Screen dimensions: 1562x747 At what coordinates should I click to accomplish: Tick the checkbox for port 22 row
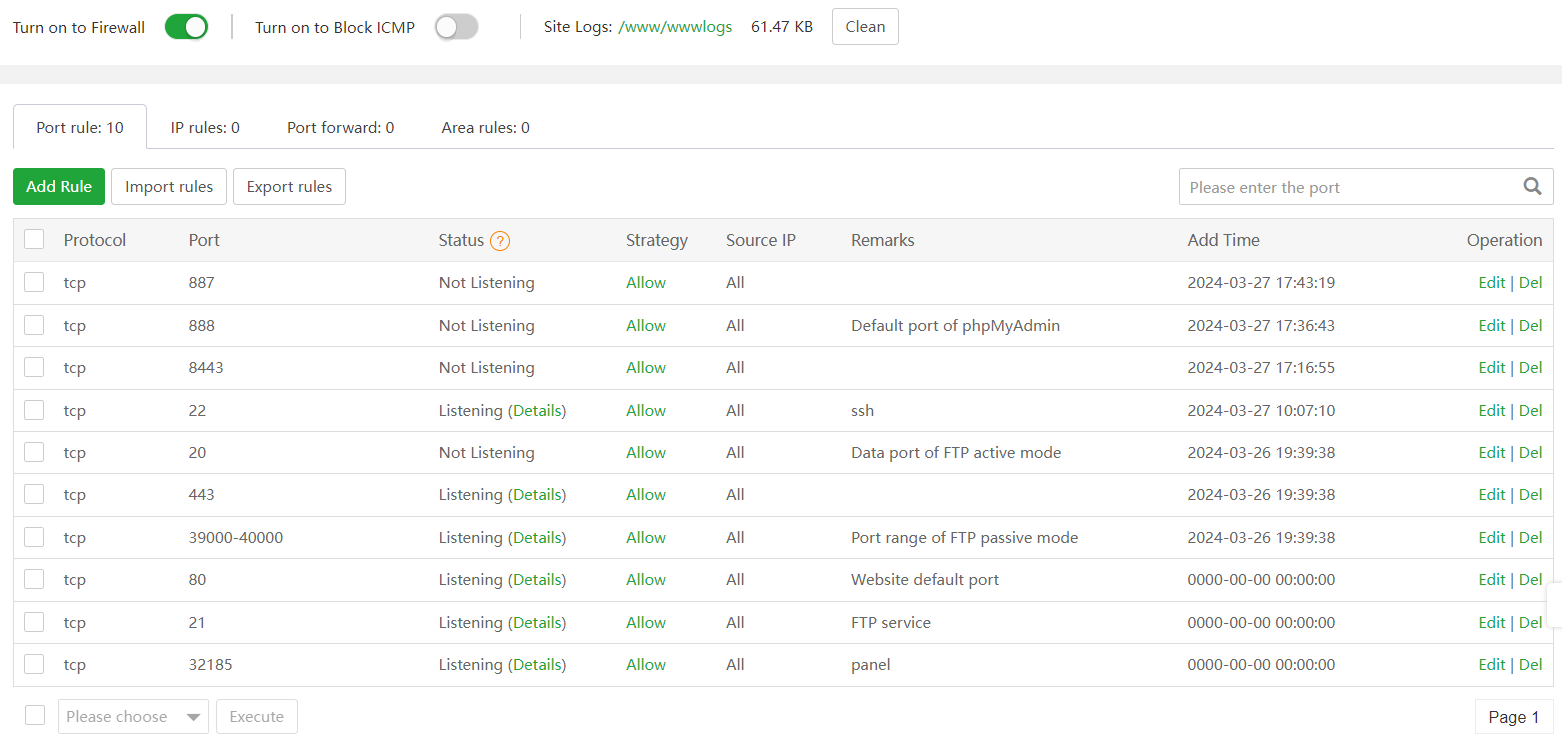34,410
